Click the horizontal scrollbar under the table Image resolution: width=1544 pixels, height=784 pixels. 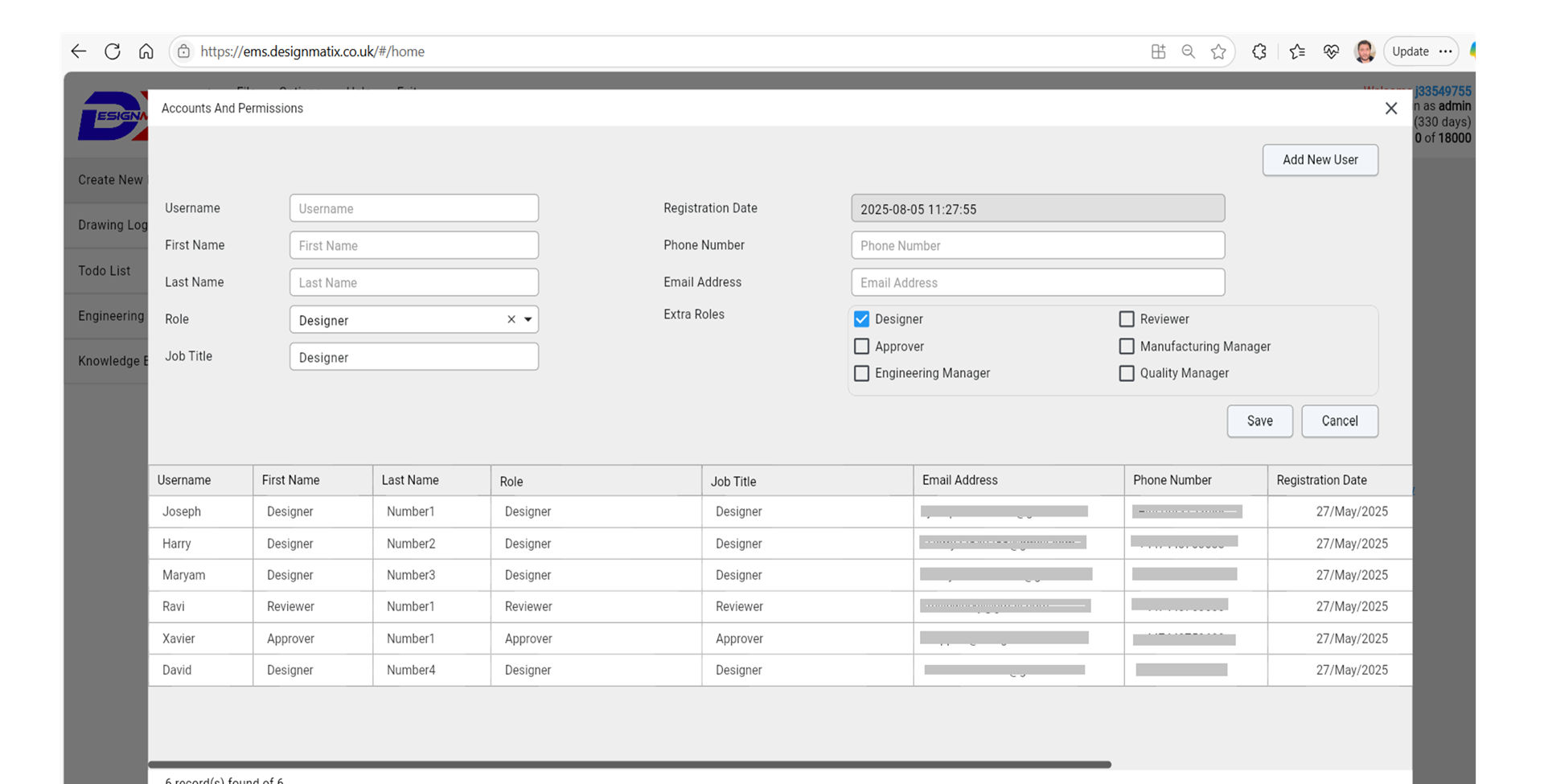629,765
